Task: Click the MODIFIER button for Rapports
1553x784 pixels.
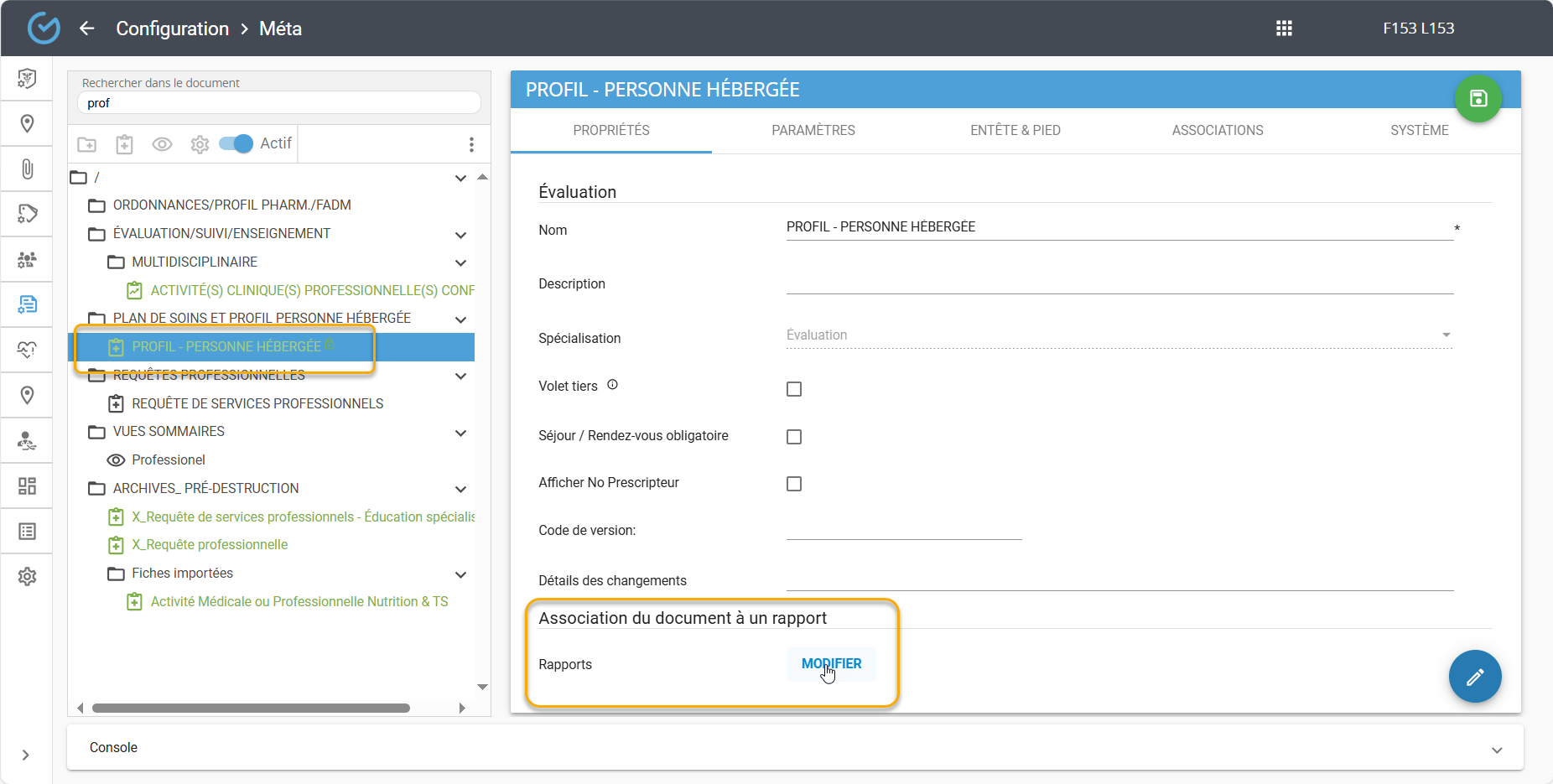Action: click(831, 664)
